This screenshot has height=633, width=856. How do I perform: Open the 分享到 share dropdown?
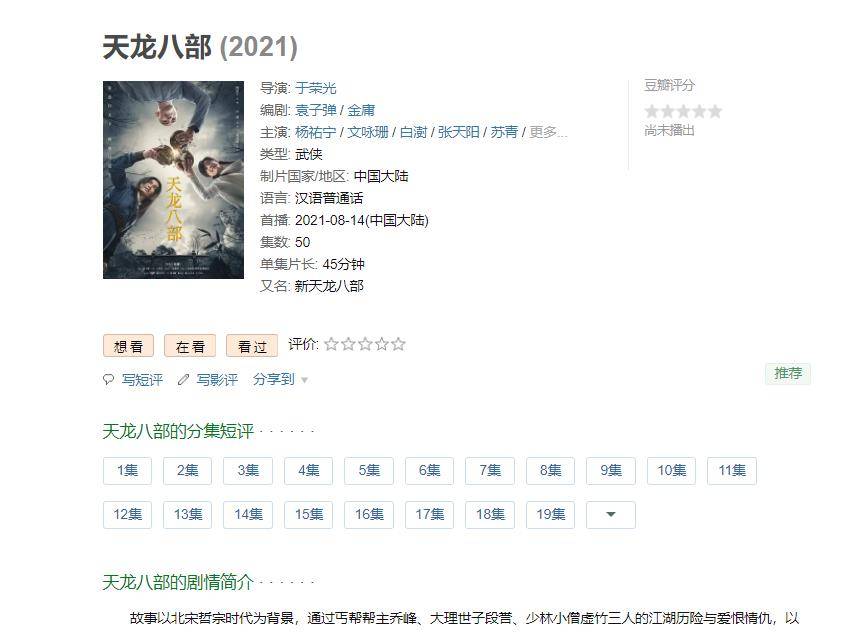(280, 380)
